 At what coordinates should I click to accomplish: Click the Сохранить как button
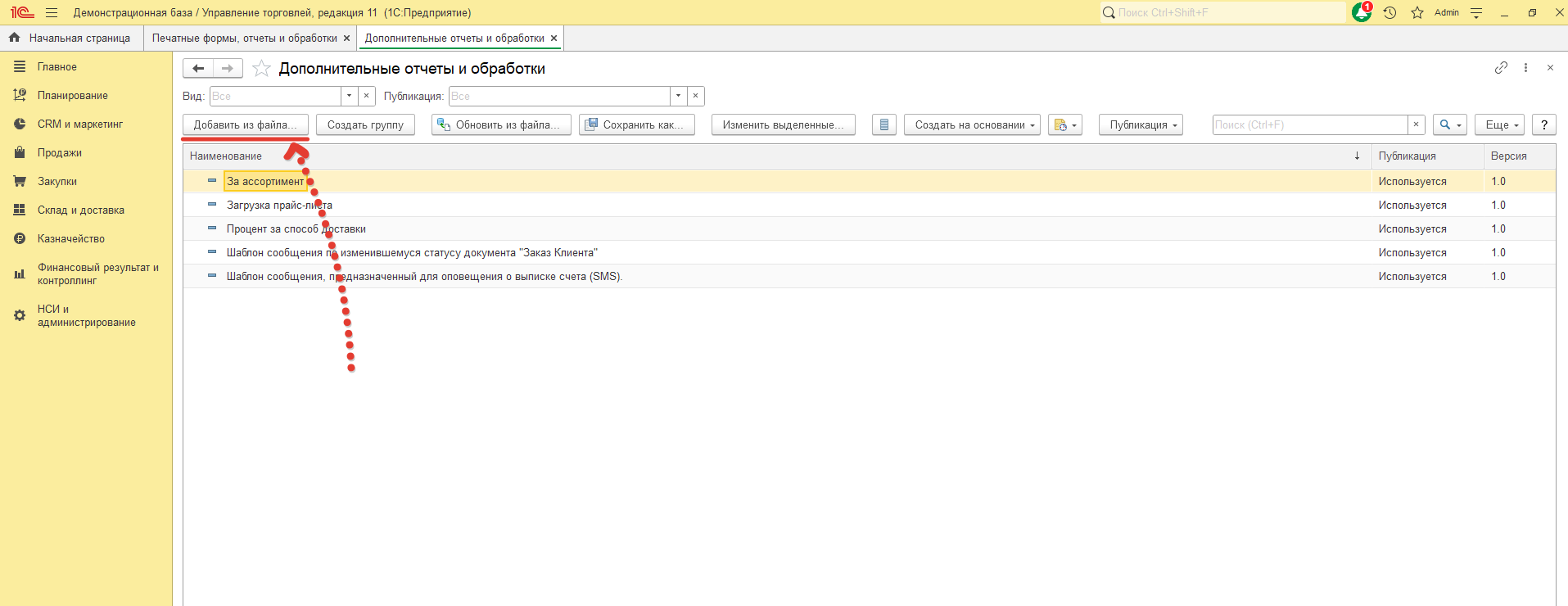point(636,125)
